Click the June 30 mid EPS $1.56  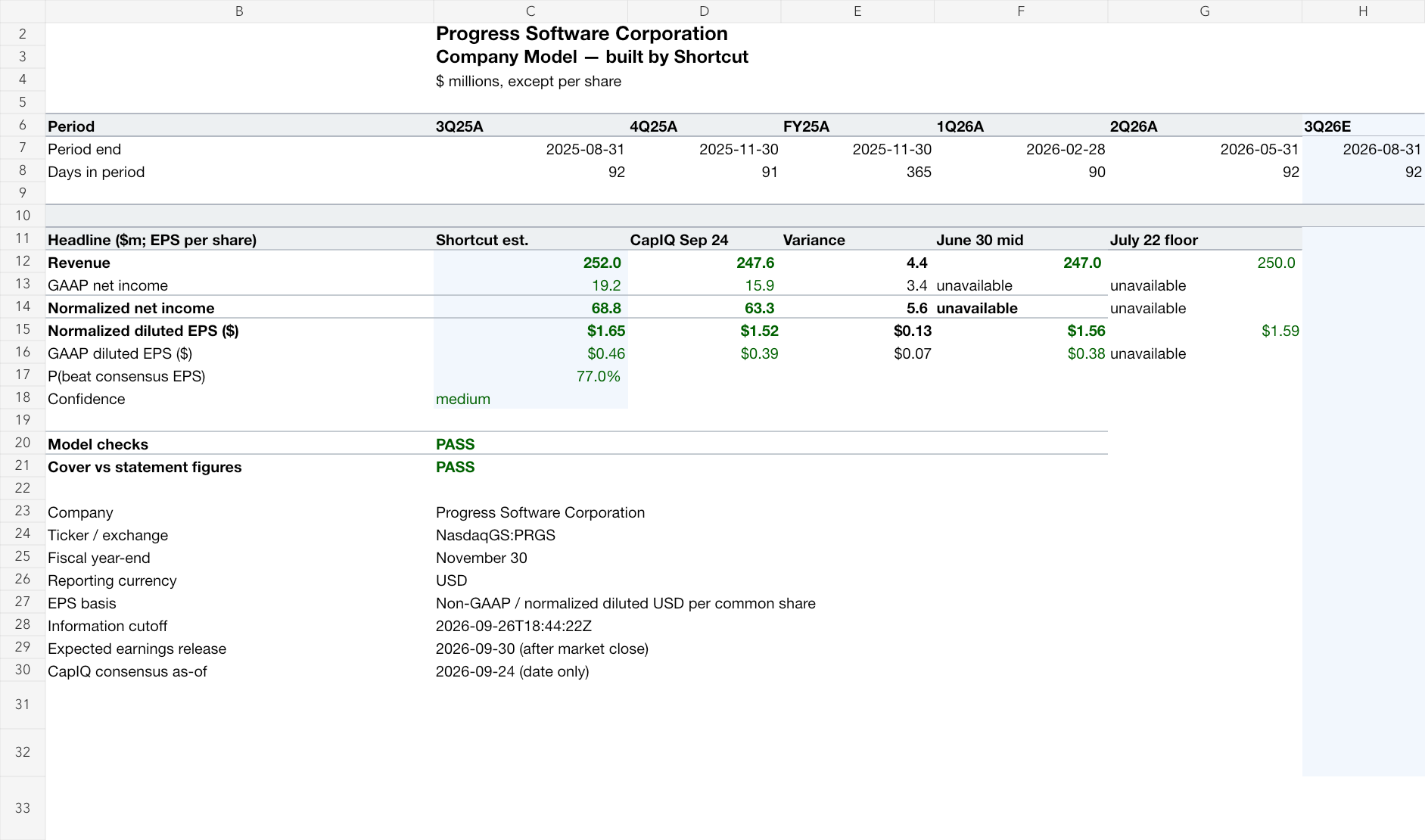(1086, 331)
